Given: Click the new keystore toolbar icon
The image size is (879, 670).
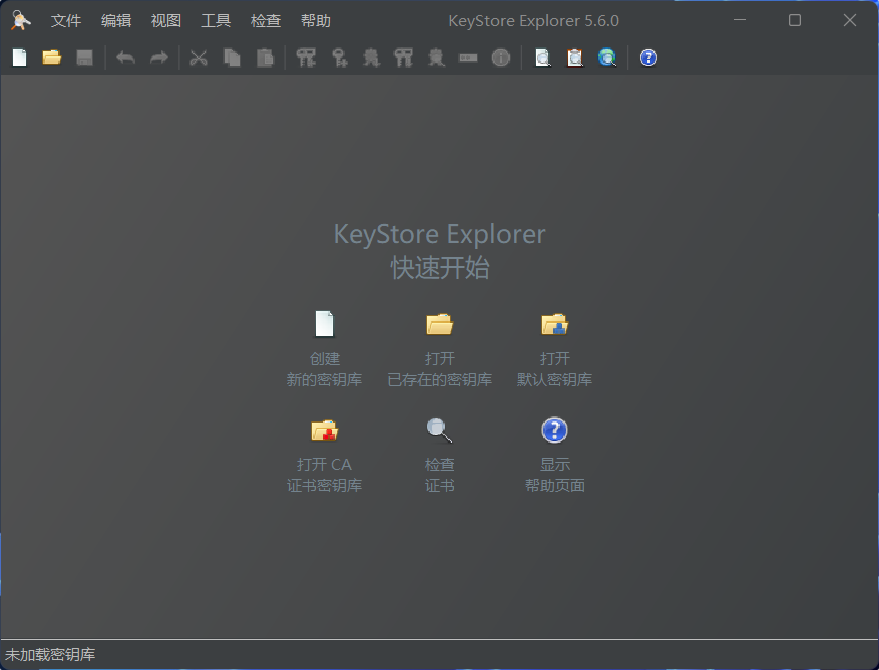Looking at the screenshot, I should (19, 58).
